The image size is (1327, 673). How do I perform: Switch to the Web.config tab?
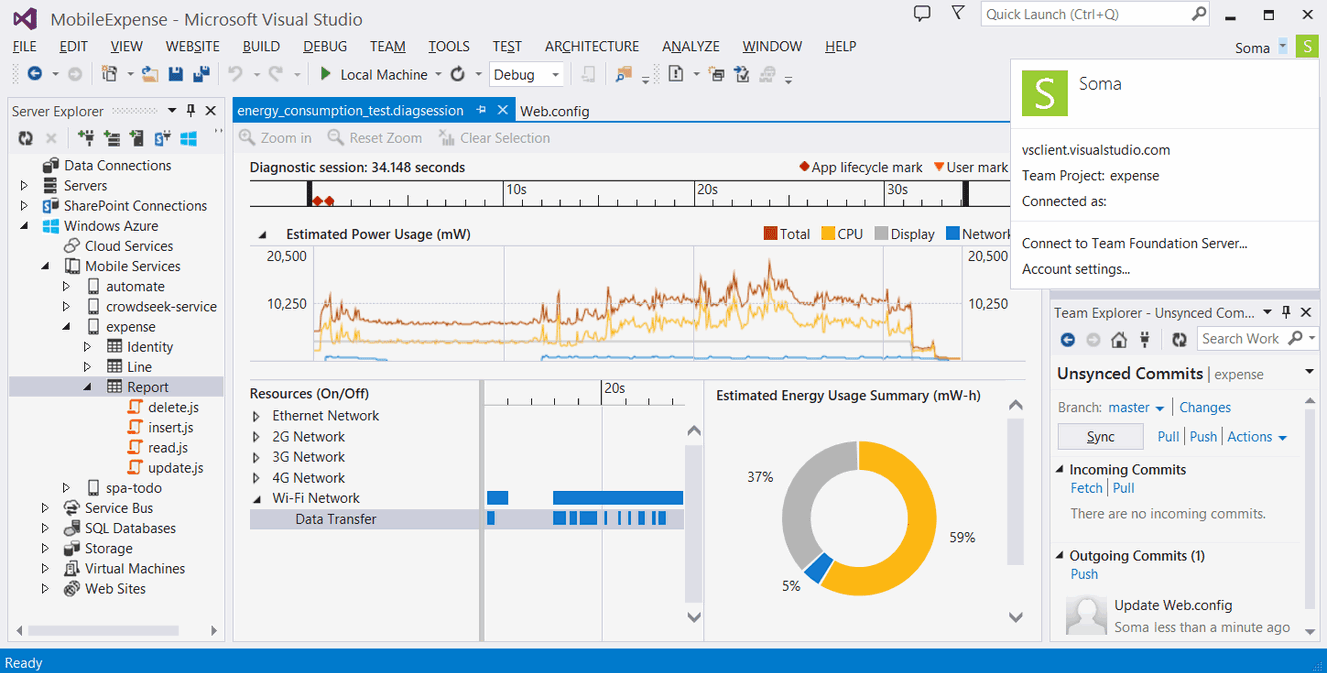tap(555, 111)
